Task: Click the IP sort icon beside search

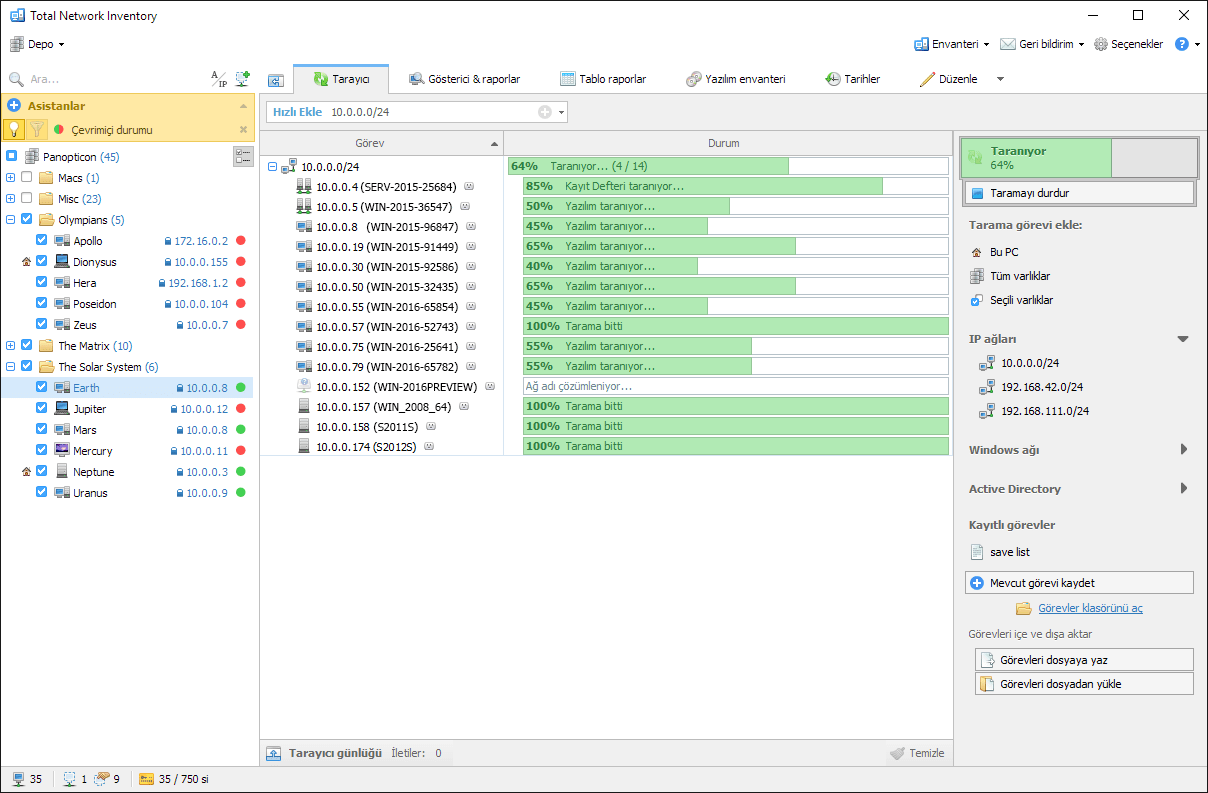Action: 218,79
